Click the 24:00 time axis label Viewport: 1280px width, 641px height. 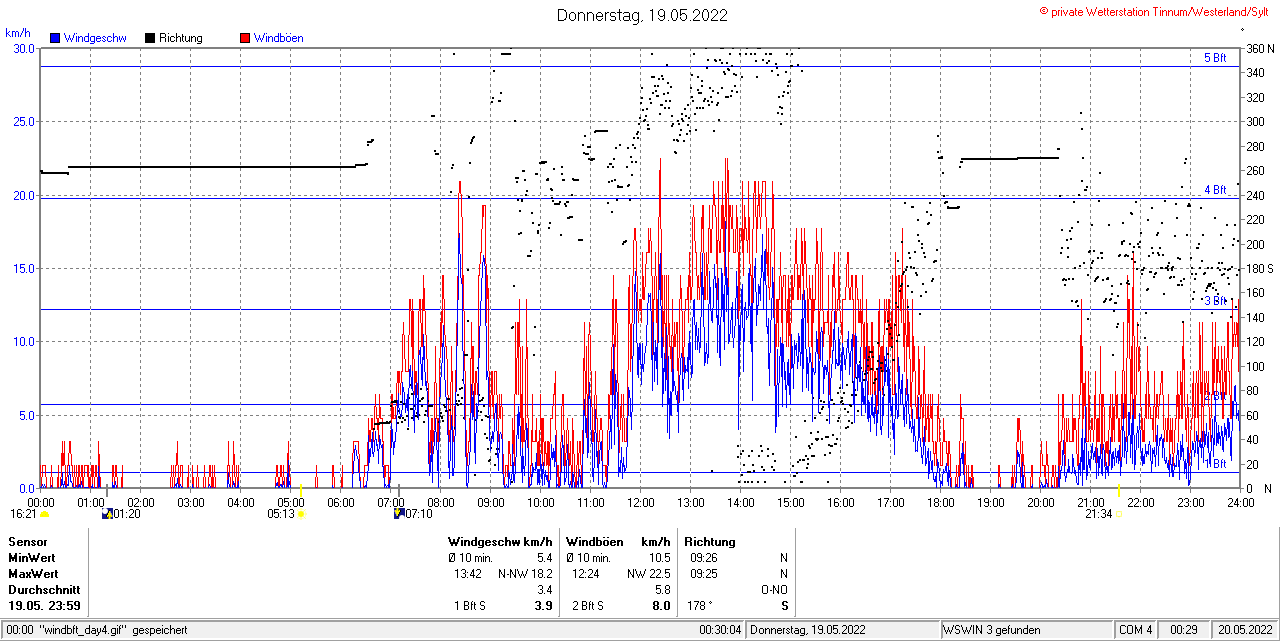1241,502
